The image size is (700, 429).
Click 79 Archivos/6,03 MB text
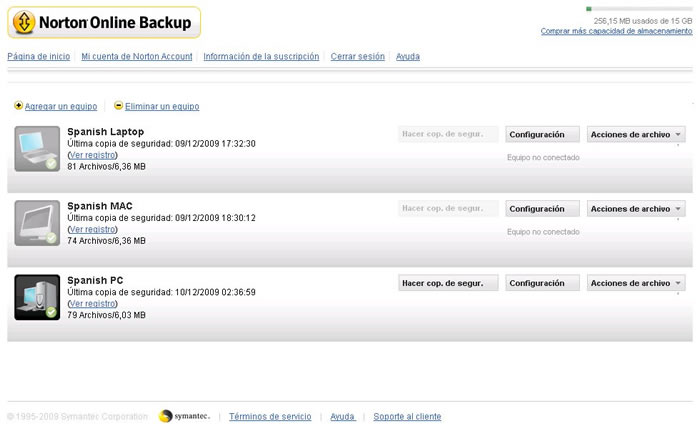pyautogui.click(x=106, y=315)
